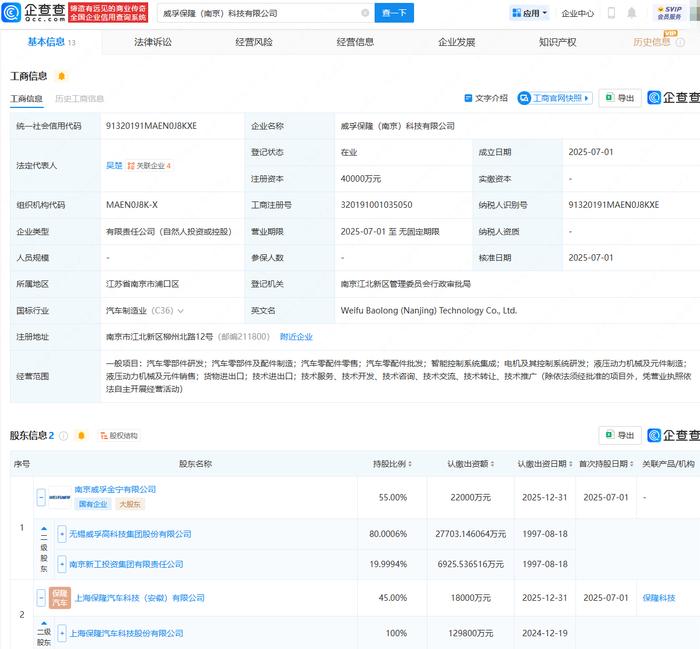Screen dimensions: 700x649
Task: Select the 历史工商信息 sub-tab
Action: (x=79, y=99)
